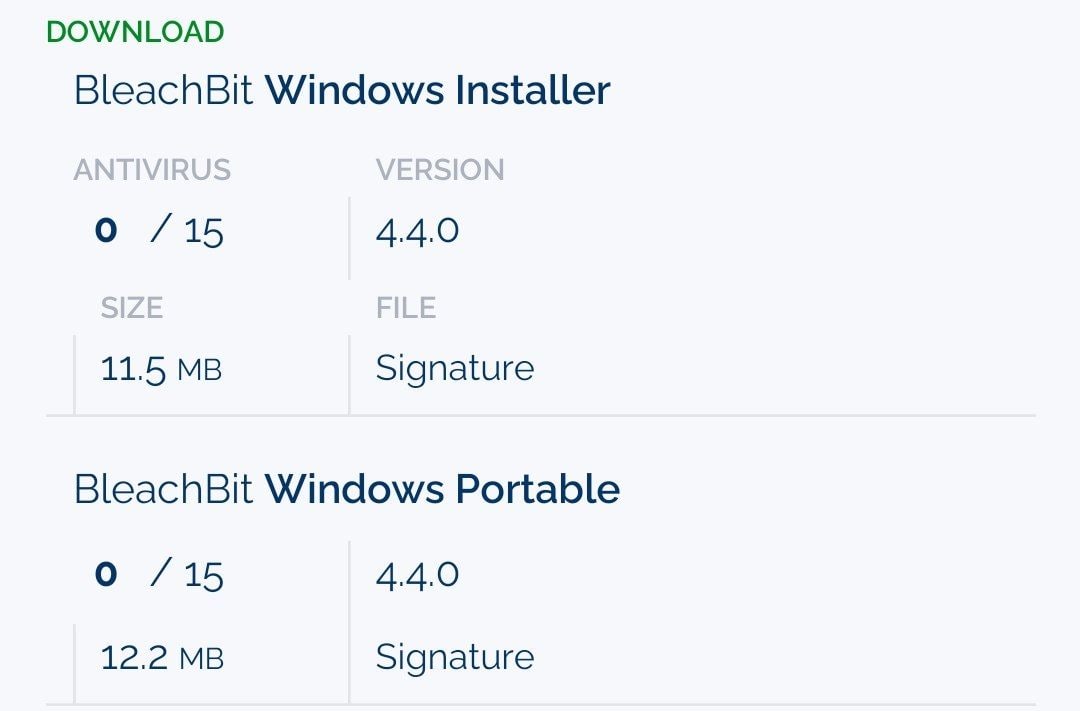
Task: Click the SIZE column label
Action: coord(131,308)
